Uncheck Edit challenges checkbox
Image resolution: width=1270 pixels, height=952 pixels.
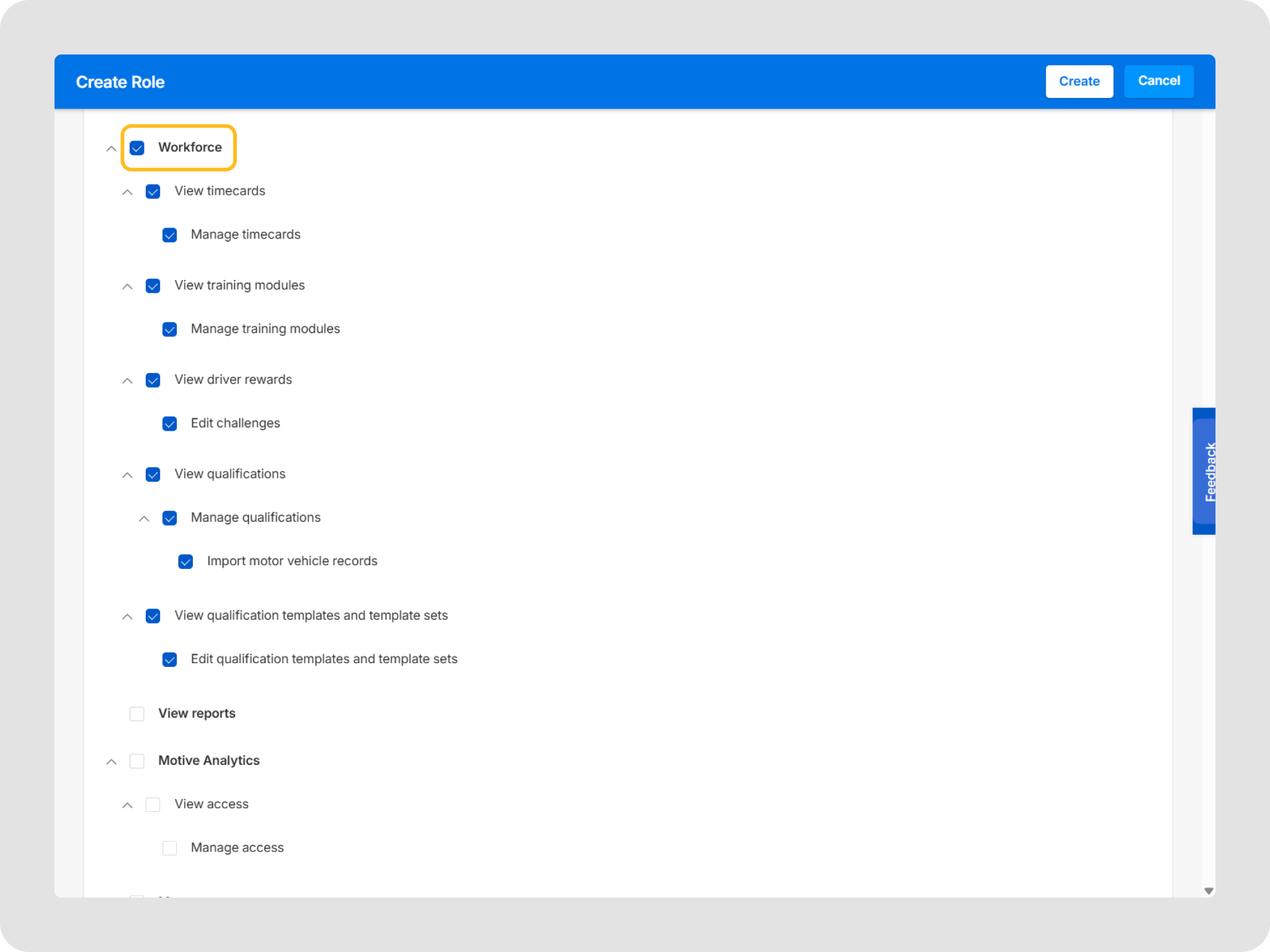[169, 423]
